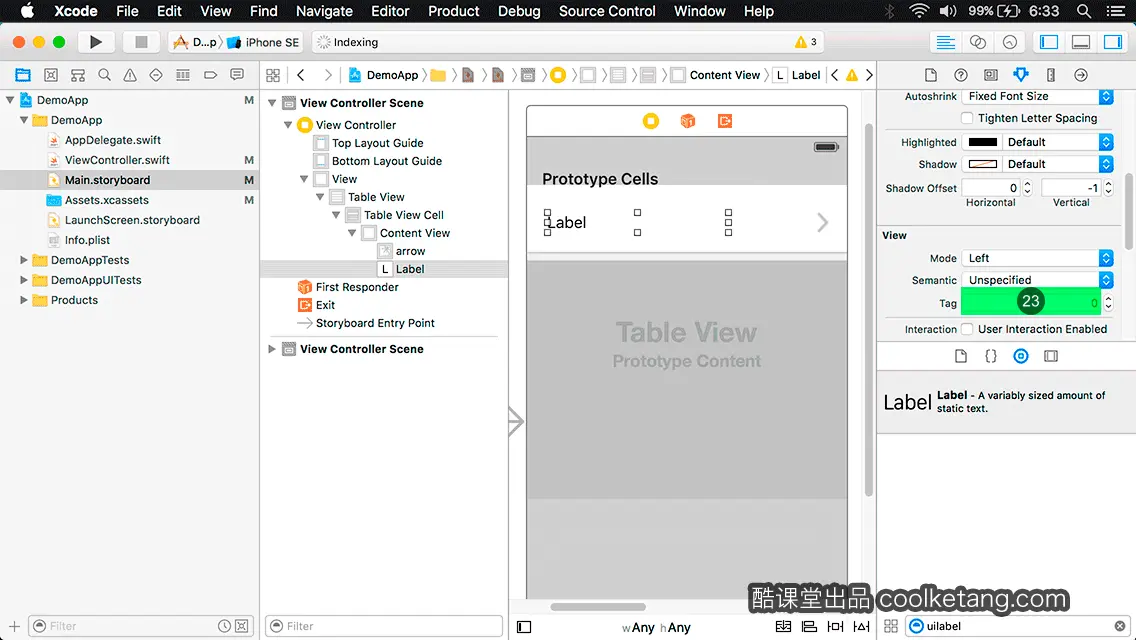Open the Autoshrink dropdown
The image size is (1136, 640).
[1037, 96]
